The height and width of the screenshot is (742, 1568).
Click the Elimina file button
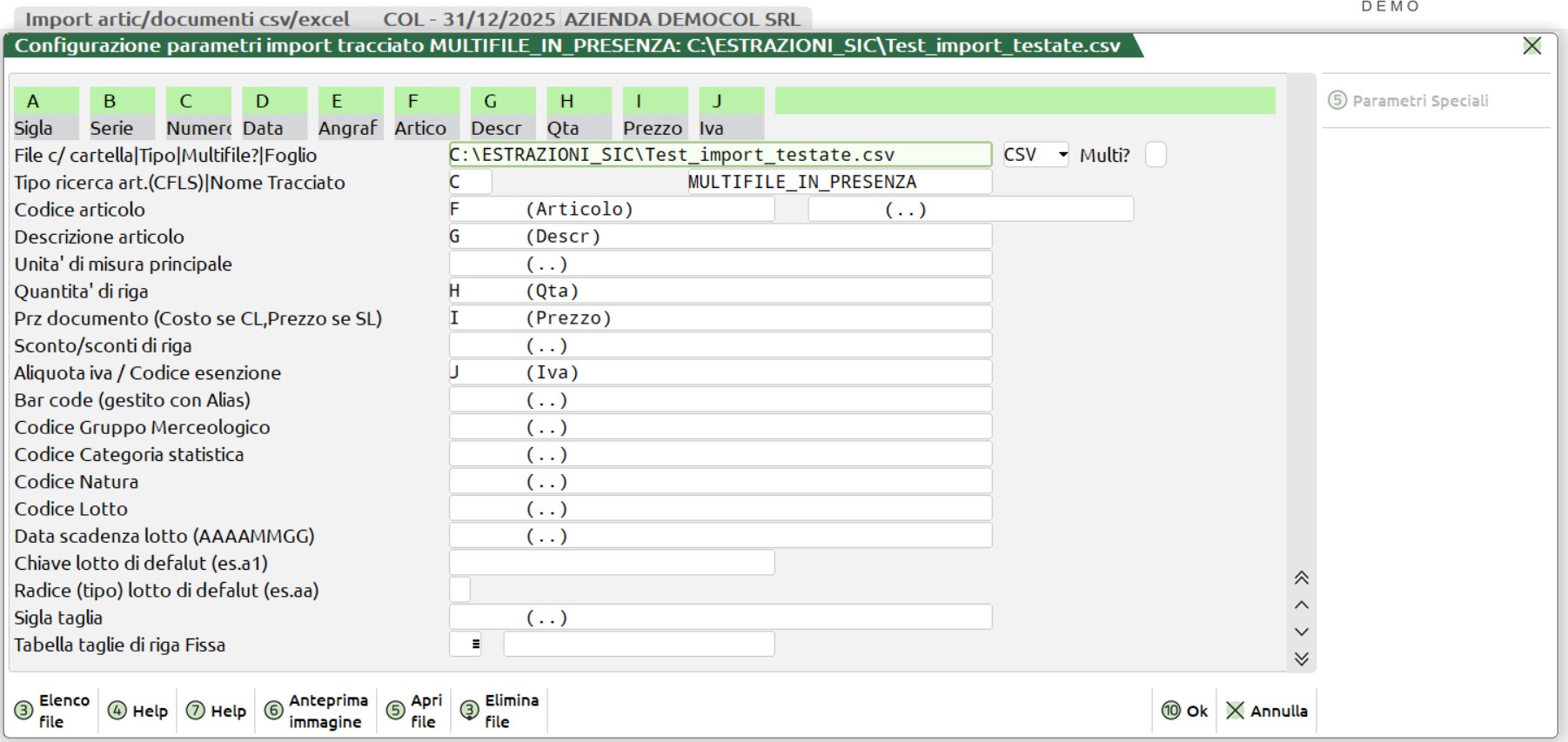[499, 711]
